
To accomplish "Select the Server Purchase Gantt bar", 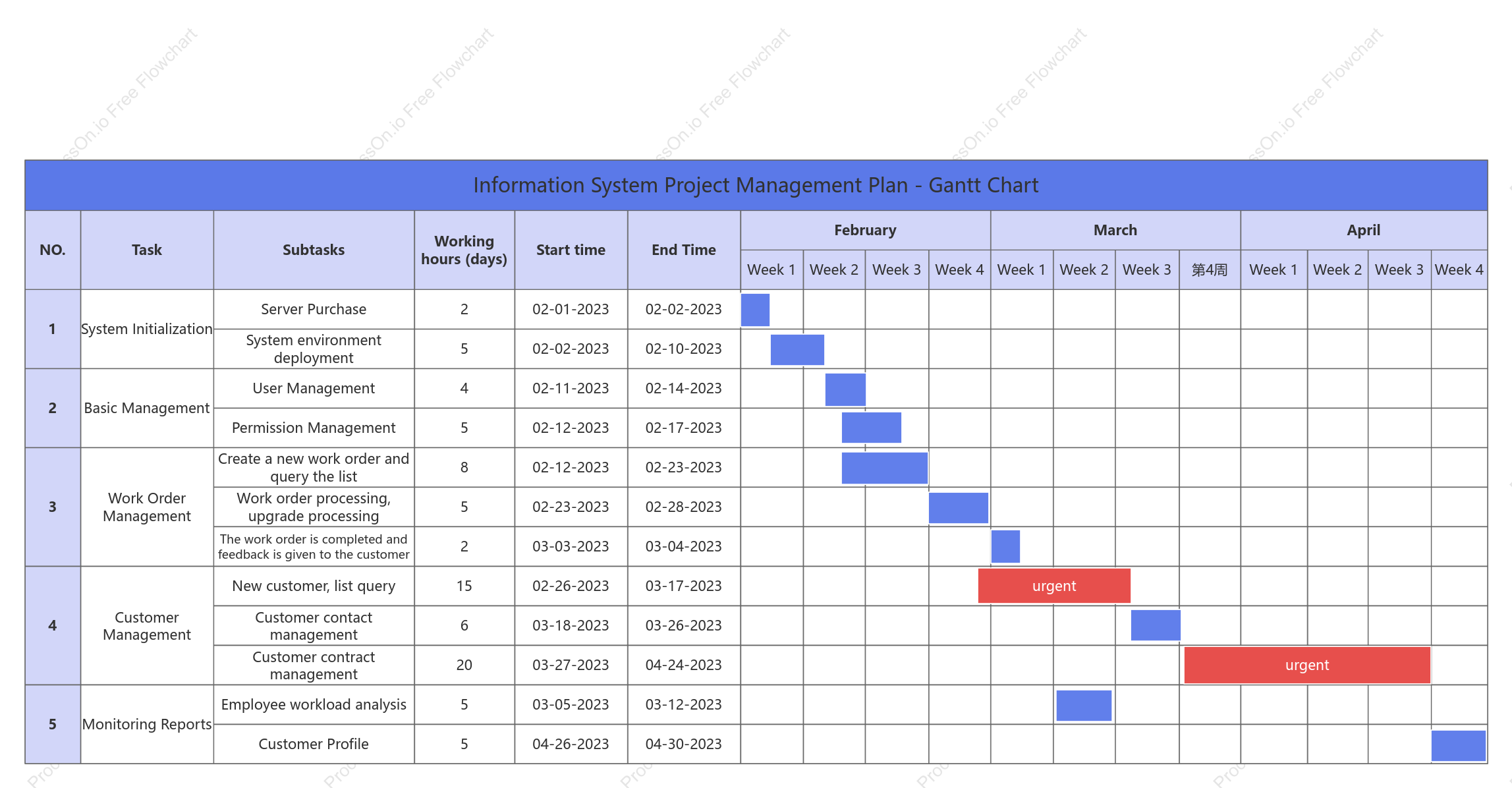I will [x=755, y=310].
